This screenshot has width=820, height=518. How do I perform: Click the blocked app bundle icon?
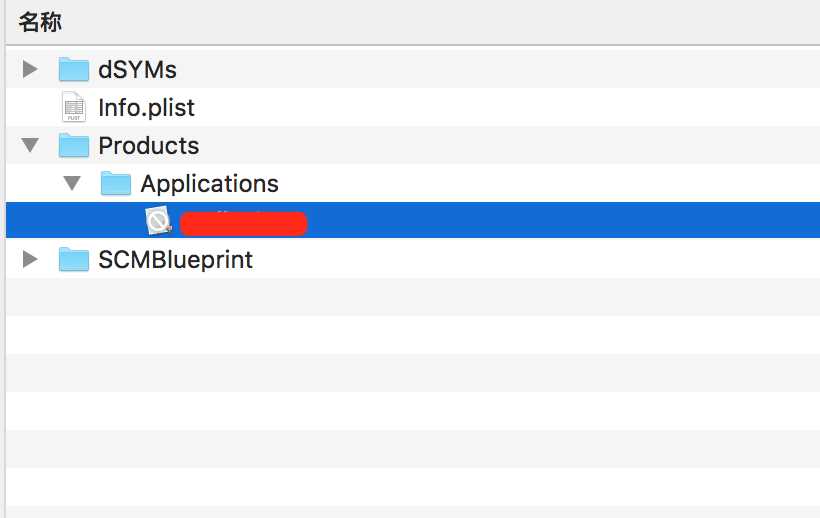[158, 221]
